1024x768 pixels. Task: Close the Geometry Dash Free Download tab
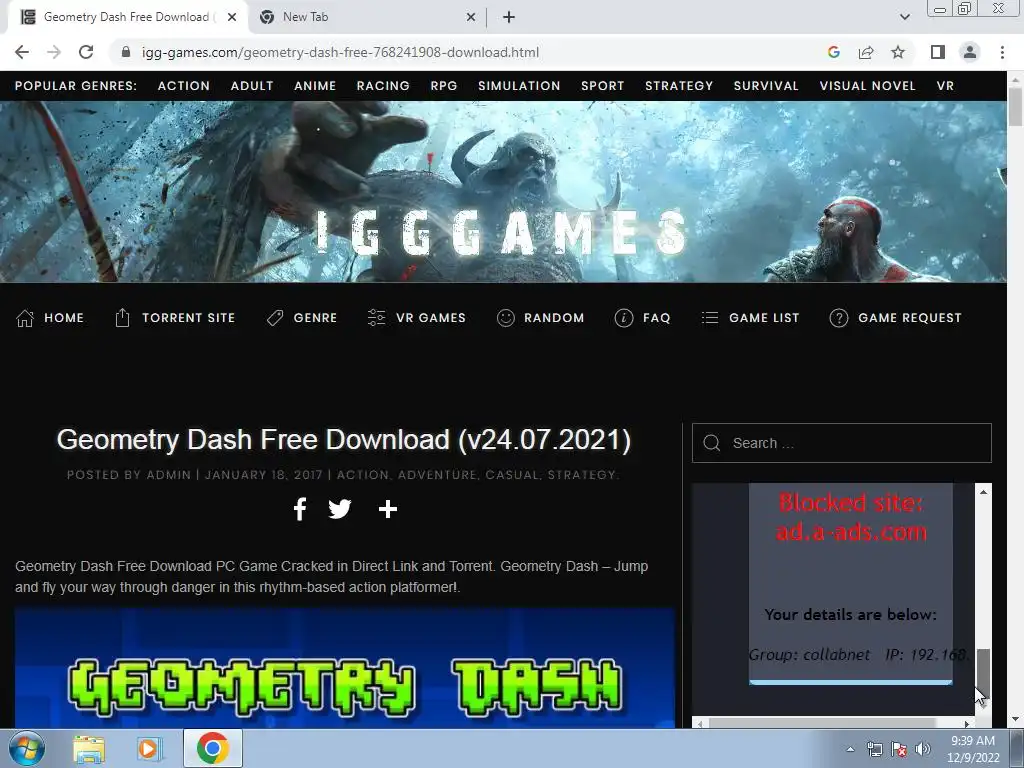tap(231, 17)
